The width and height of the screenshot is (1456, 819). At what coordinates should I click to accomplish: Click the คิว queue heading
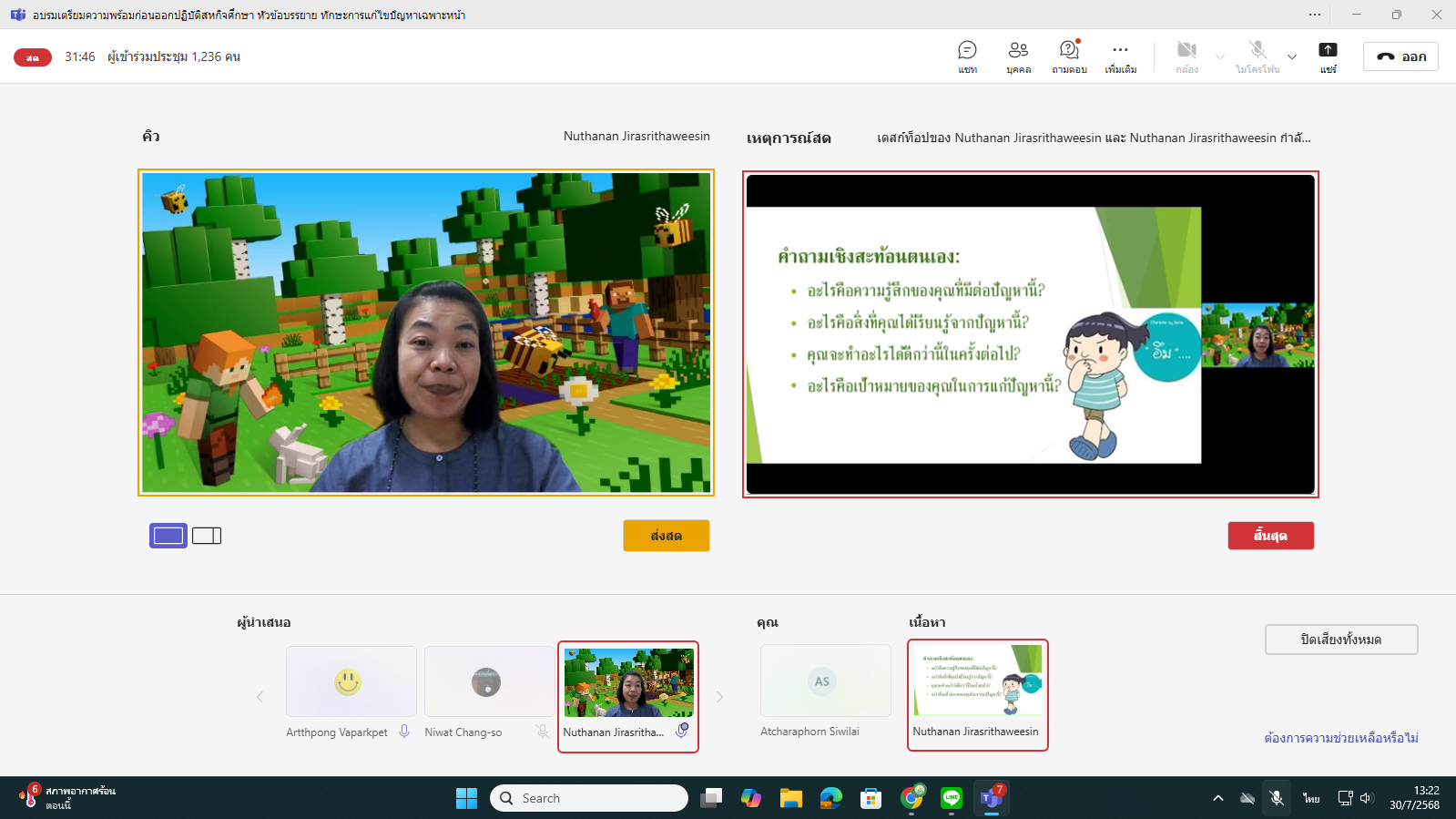point(151,137)
